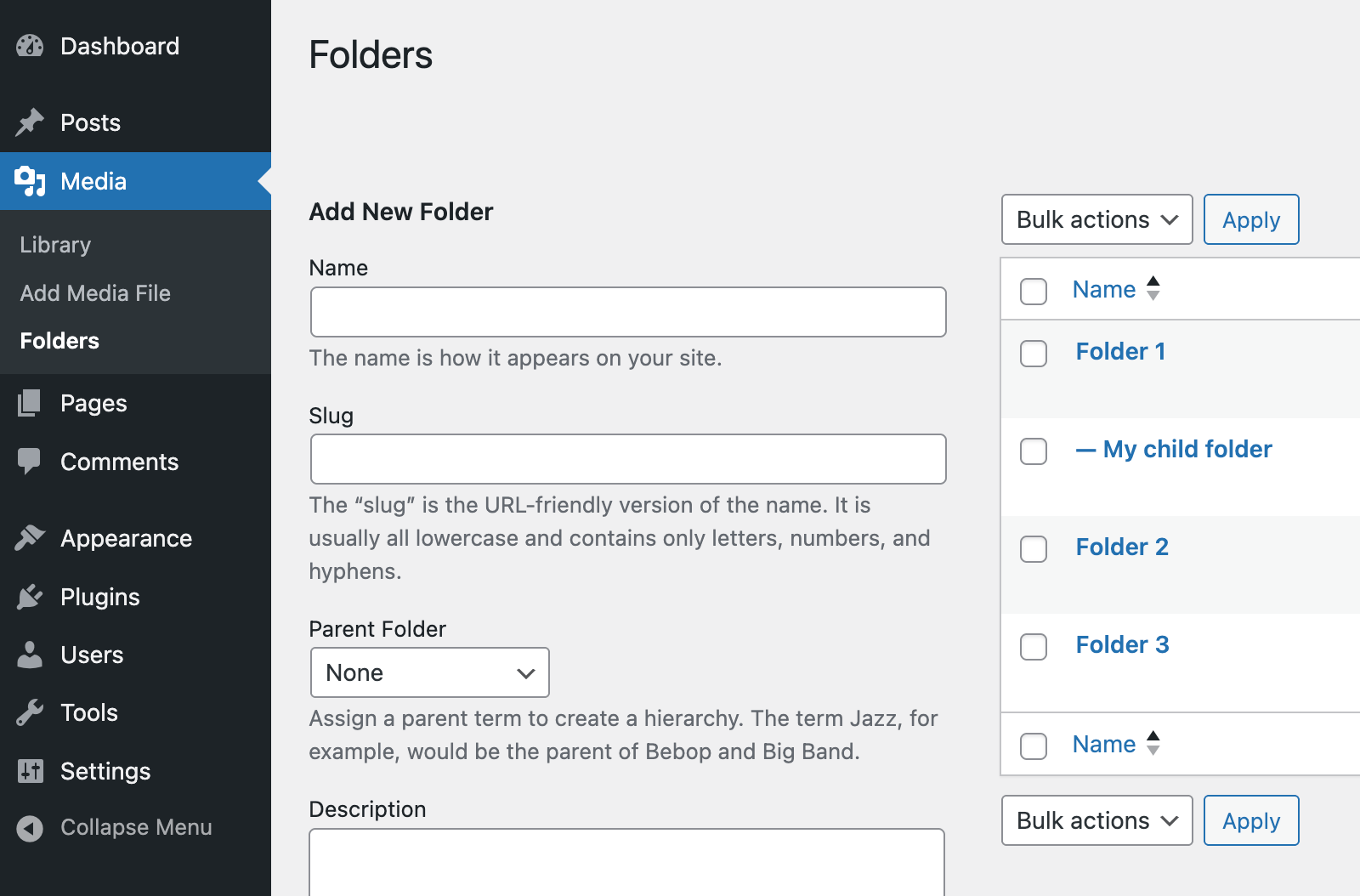Select the Appearance paintbrush icon
The height and width of the screenshot is (896, 1360).
29,537
